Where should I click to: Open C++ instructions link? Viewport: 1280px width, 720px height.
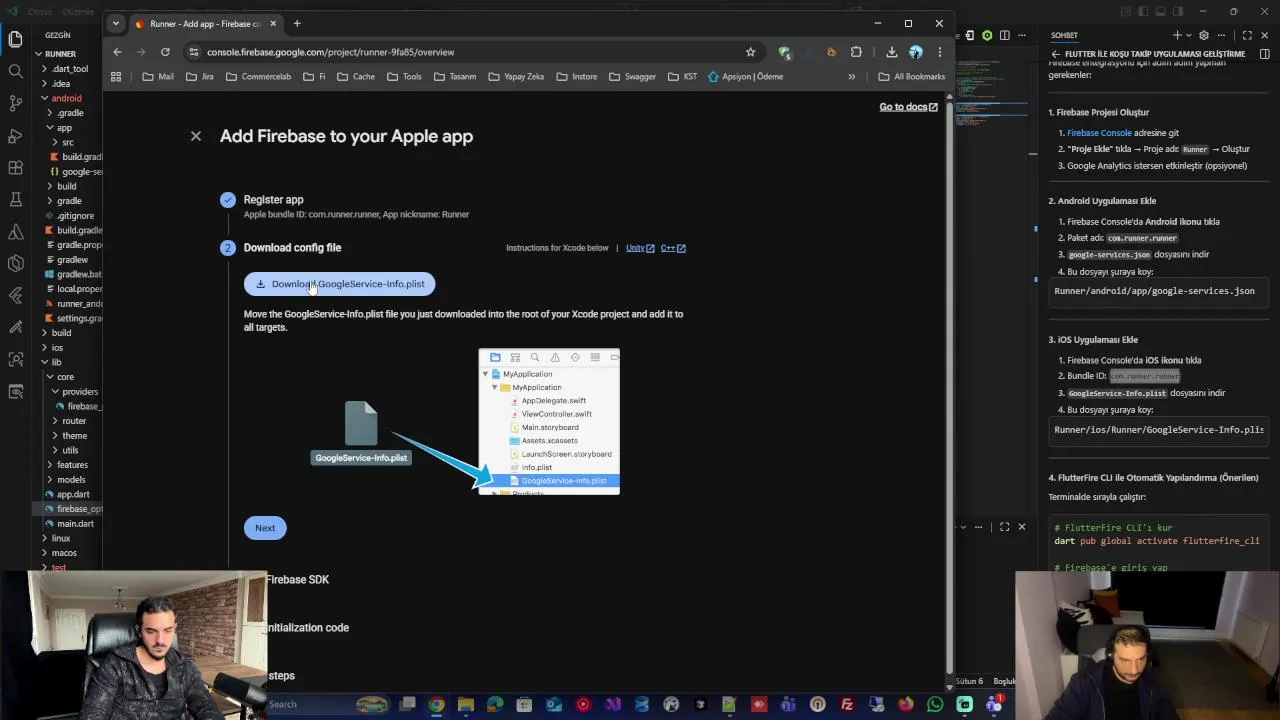coord(673,248)
